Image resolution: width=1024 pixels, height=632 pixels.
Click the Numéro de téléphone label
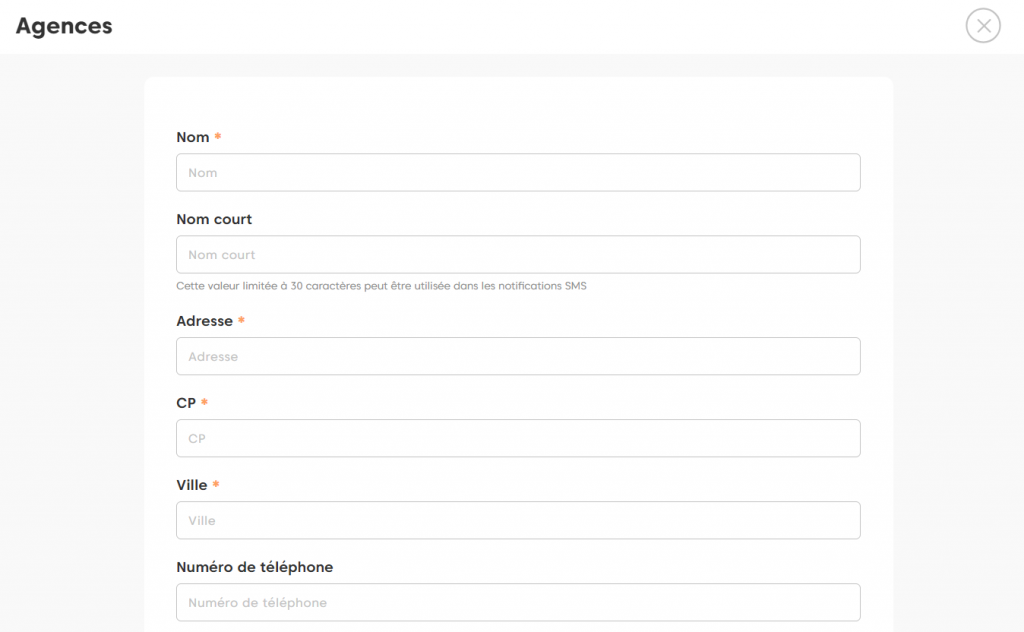[x=254, y=568]
